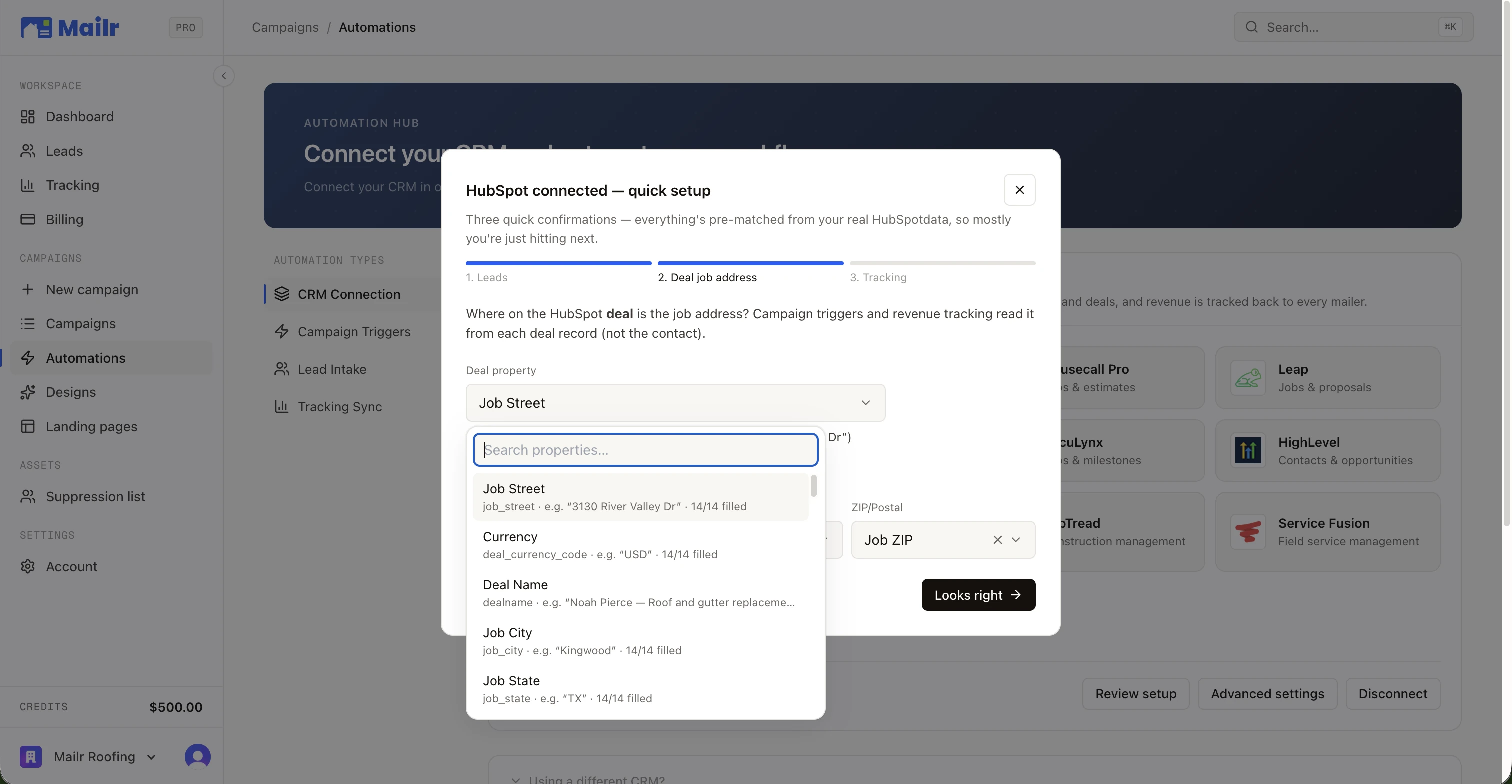Image resolution: width=1512 pixels, height=784 pixels.
Task: Open Designs in the sidebar
Action: (111, 392)
